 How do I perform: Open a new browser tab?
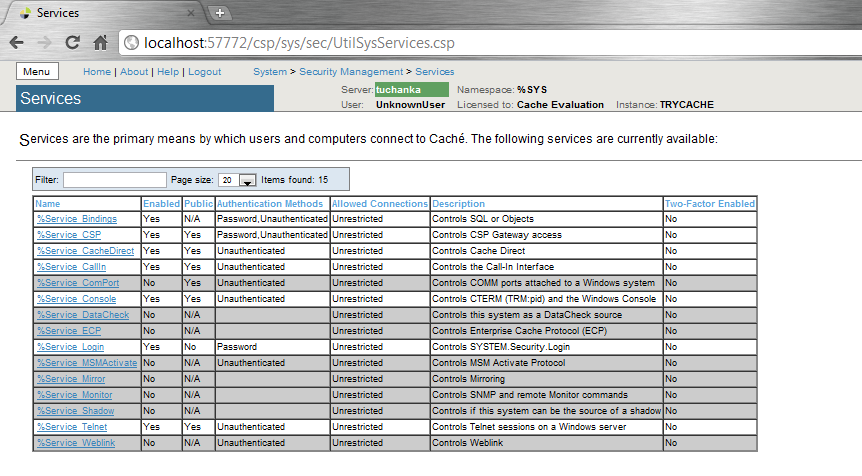tap(219, 13)
